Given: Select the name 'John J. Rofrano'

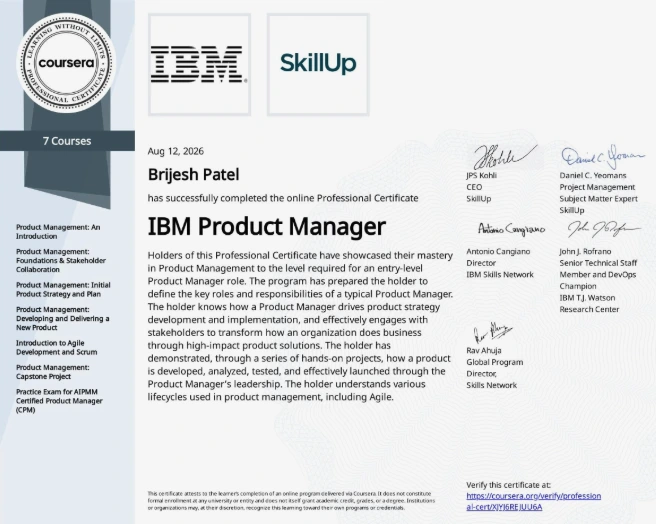Looking at the screenshot, I should (585, 251).
